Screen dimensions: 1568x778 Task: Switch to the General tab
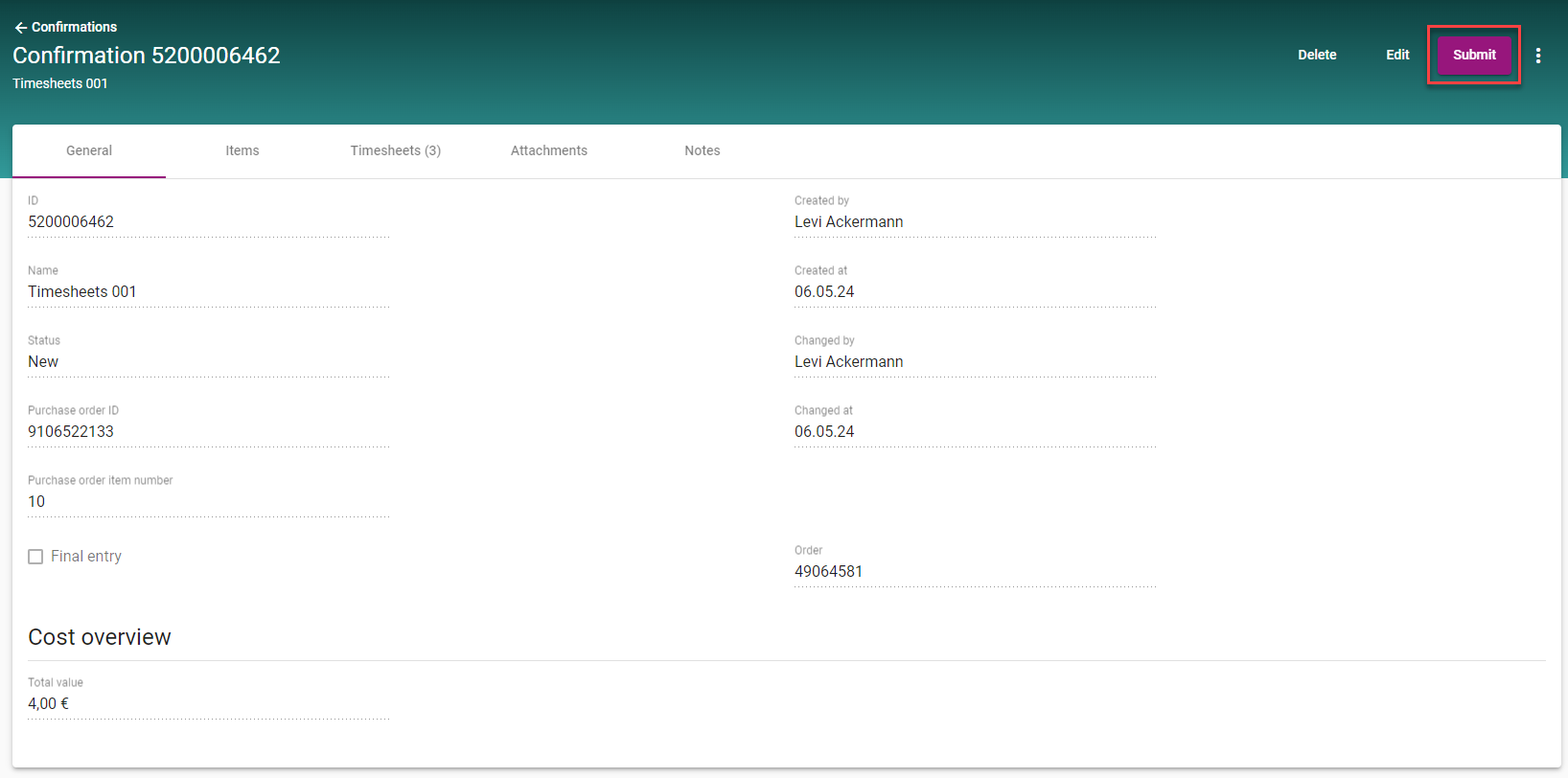pos(89,150)
